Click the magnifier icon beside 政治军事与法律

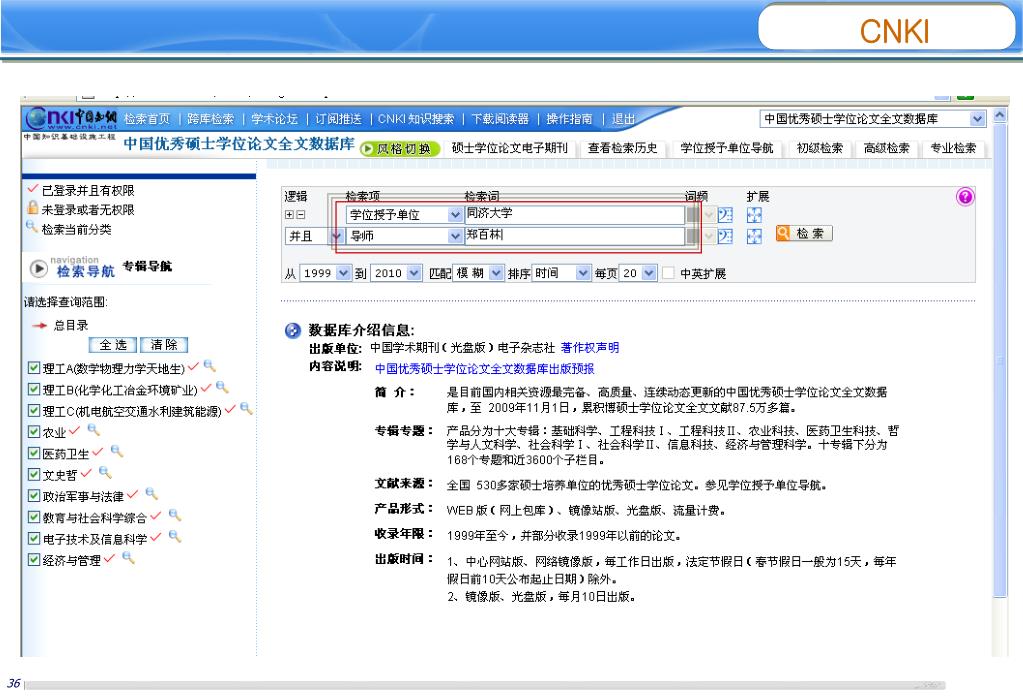(151, 493)
